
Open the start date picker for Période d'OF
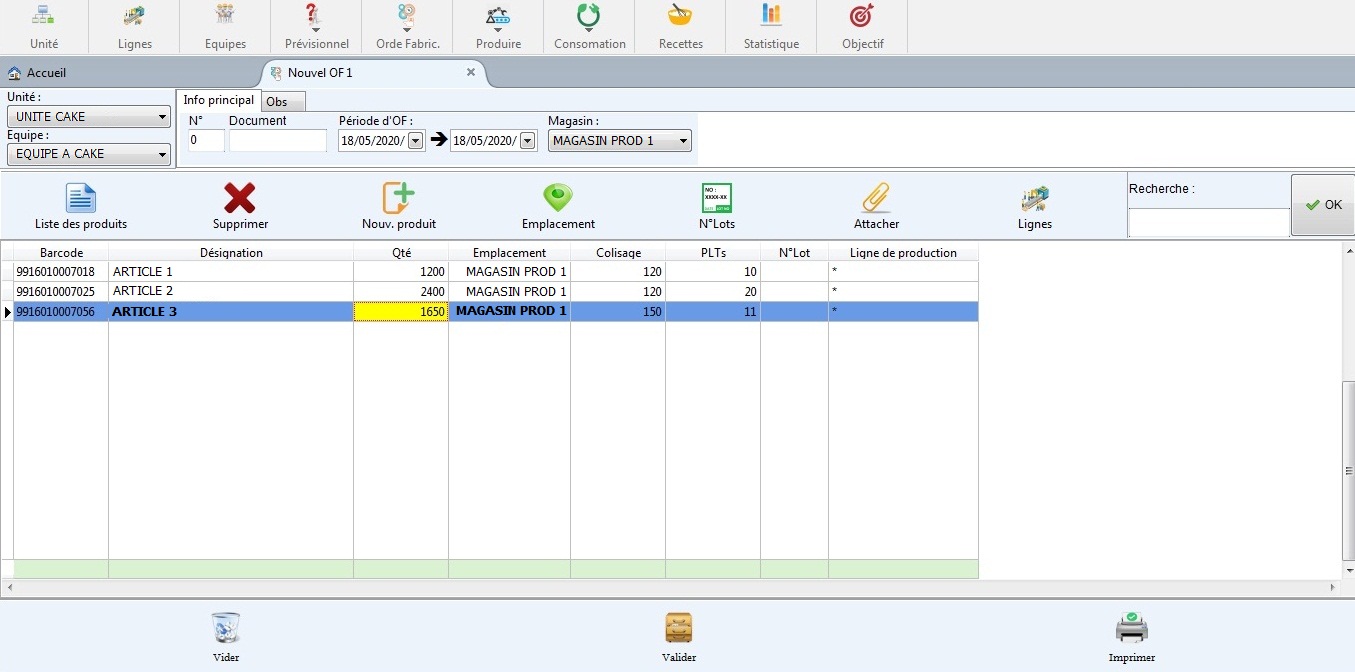point(416,141)
